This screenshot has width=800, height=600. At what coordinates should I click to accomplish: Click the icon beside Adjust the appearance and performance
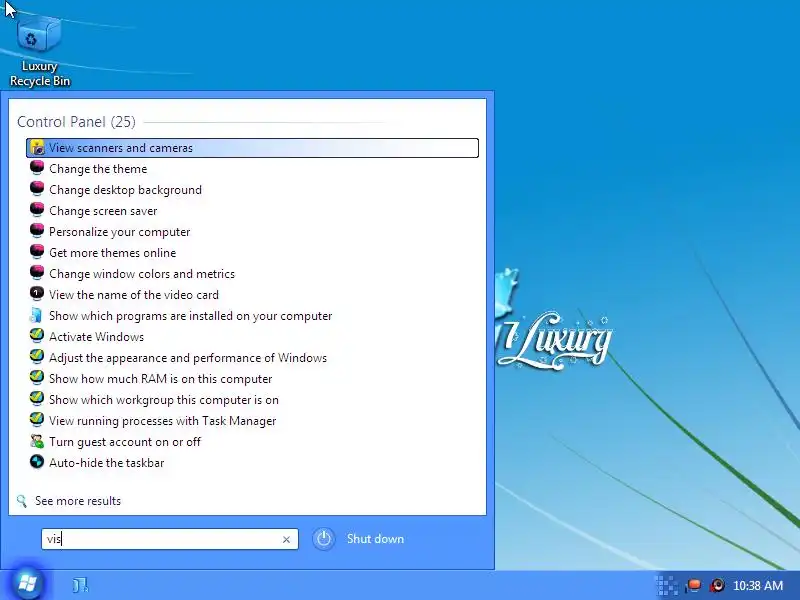point(37,357)
